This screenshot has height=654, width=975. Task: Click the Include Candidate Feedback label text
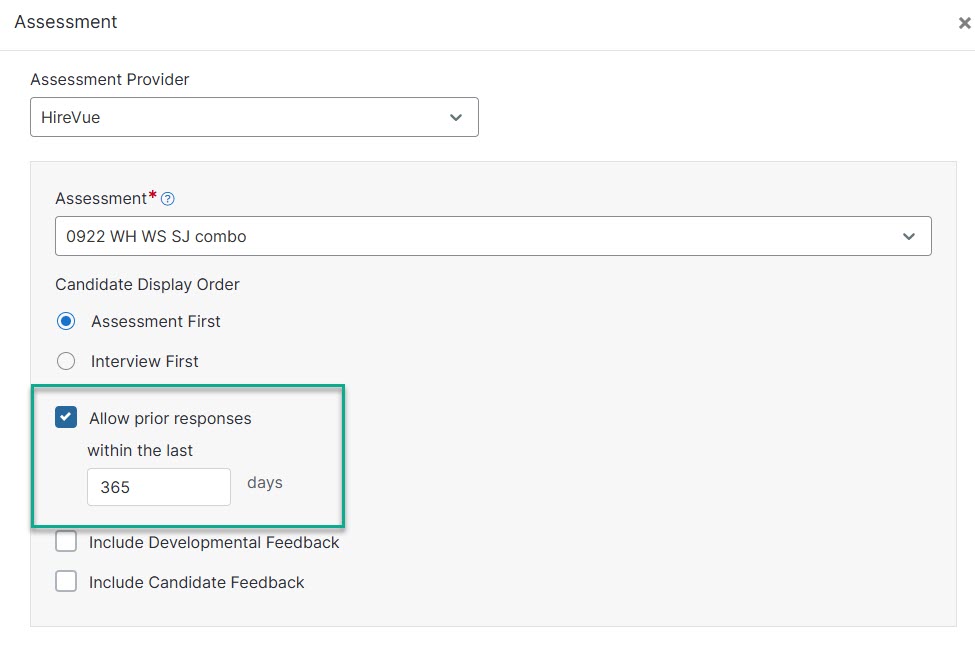click(x=196, y=582)
